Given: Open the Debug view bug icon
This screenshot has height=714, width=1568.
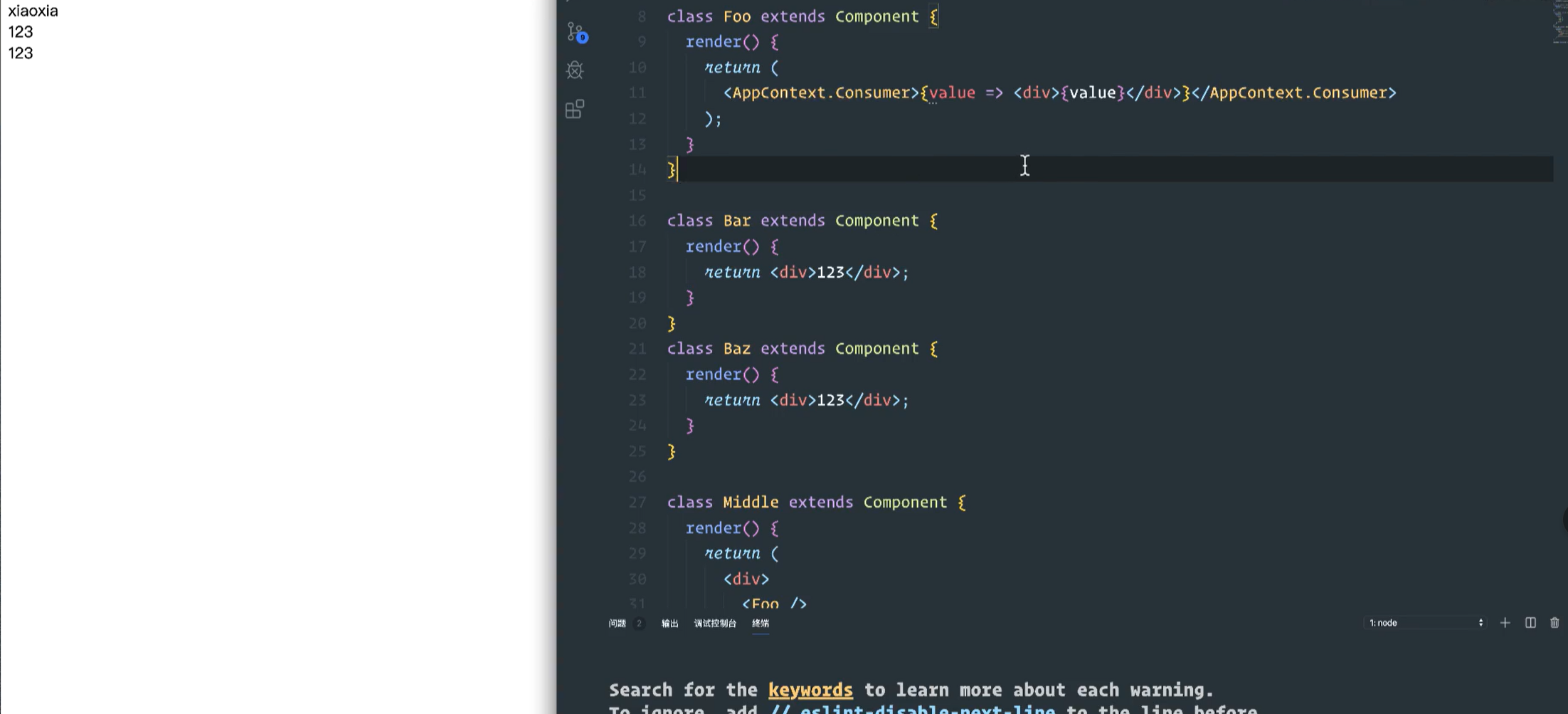Looking at the screenshot, I should point(575,70).
